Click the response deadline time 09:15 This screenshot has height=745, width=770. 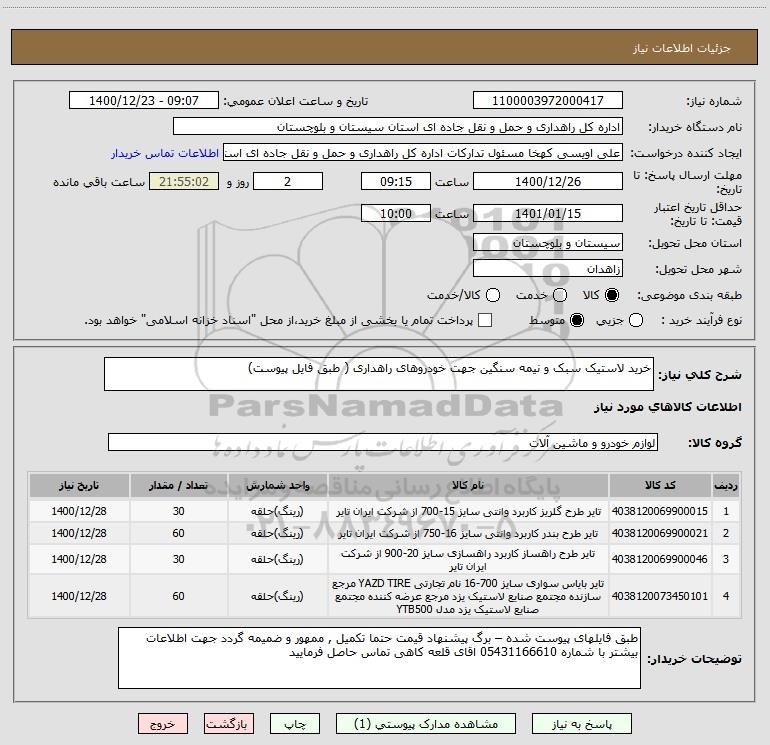point(396,181)
